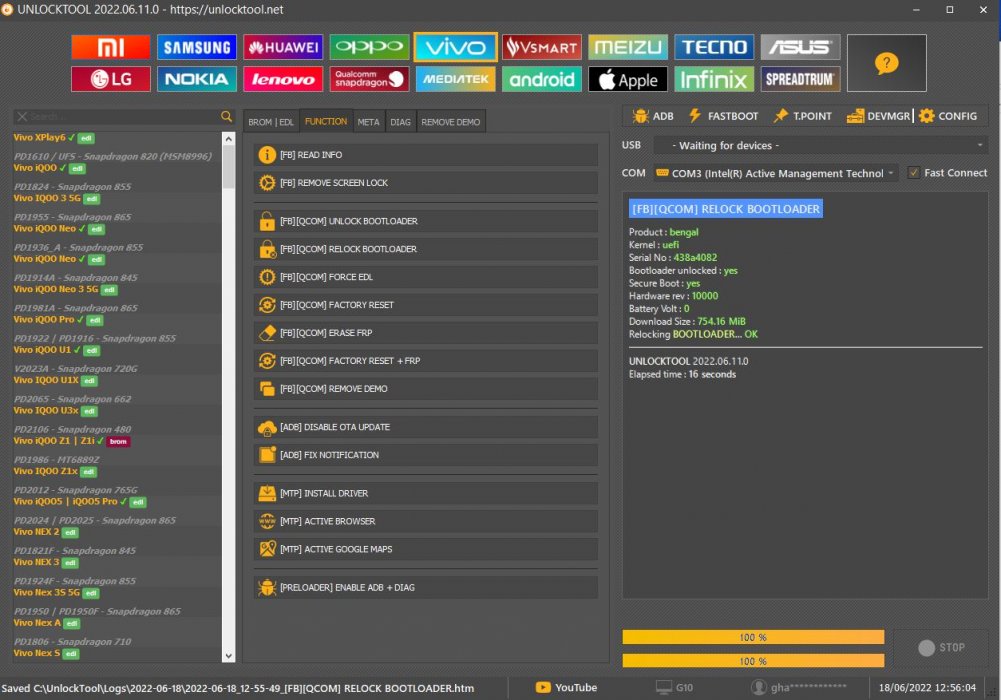Select the Infinix brand logo
The image size is (1001, 700).
point(714,79)
